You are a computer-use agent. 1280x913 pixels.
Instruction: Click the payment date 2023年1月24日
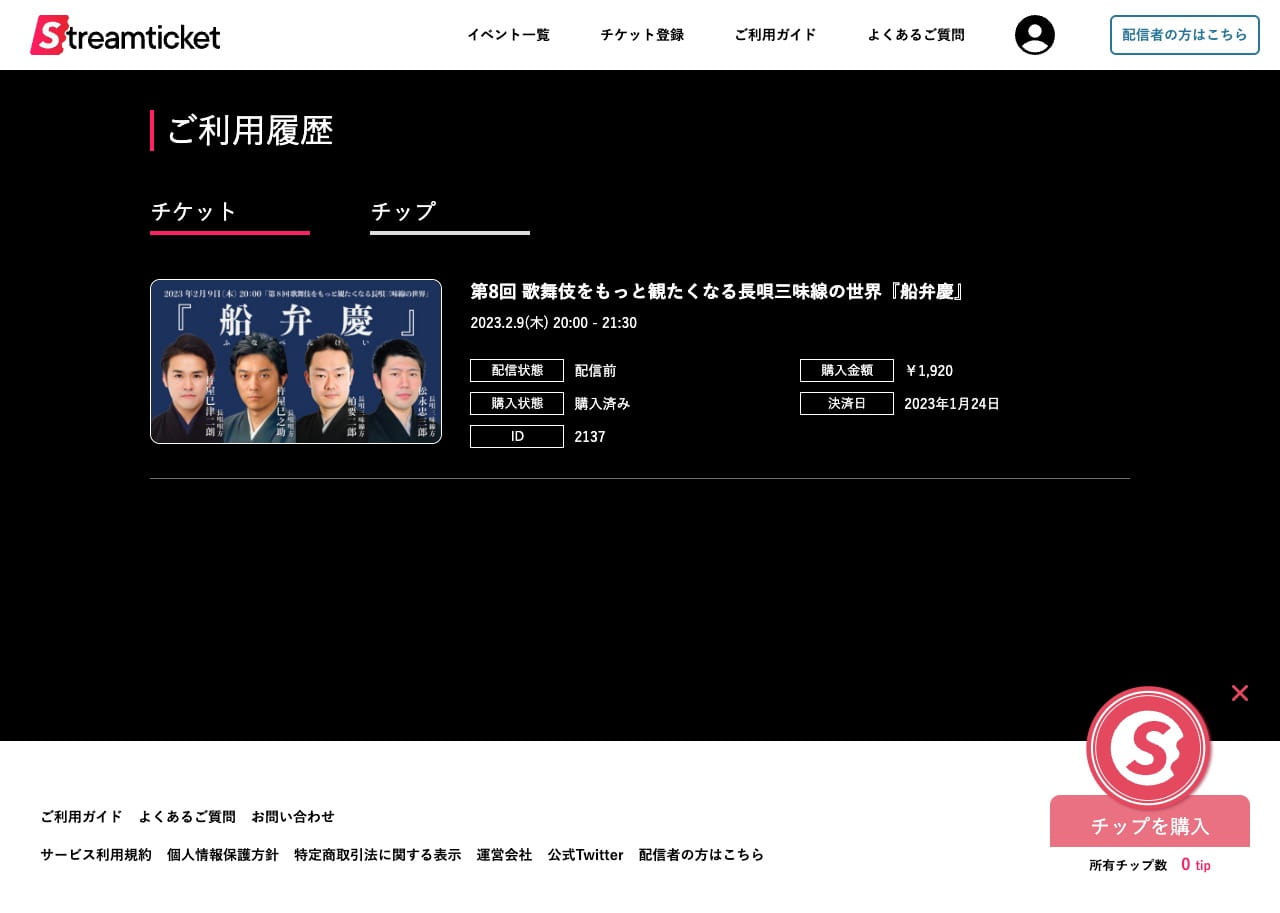pyautogui.click(x=952, y=404)
